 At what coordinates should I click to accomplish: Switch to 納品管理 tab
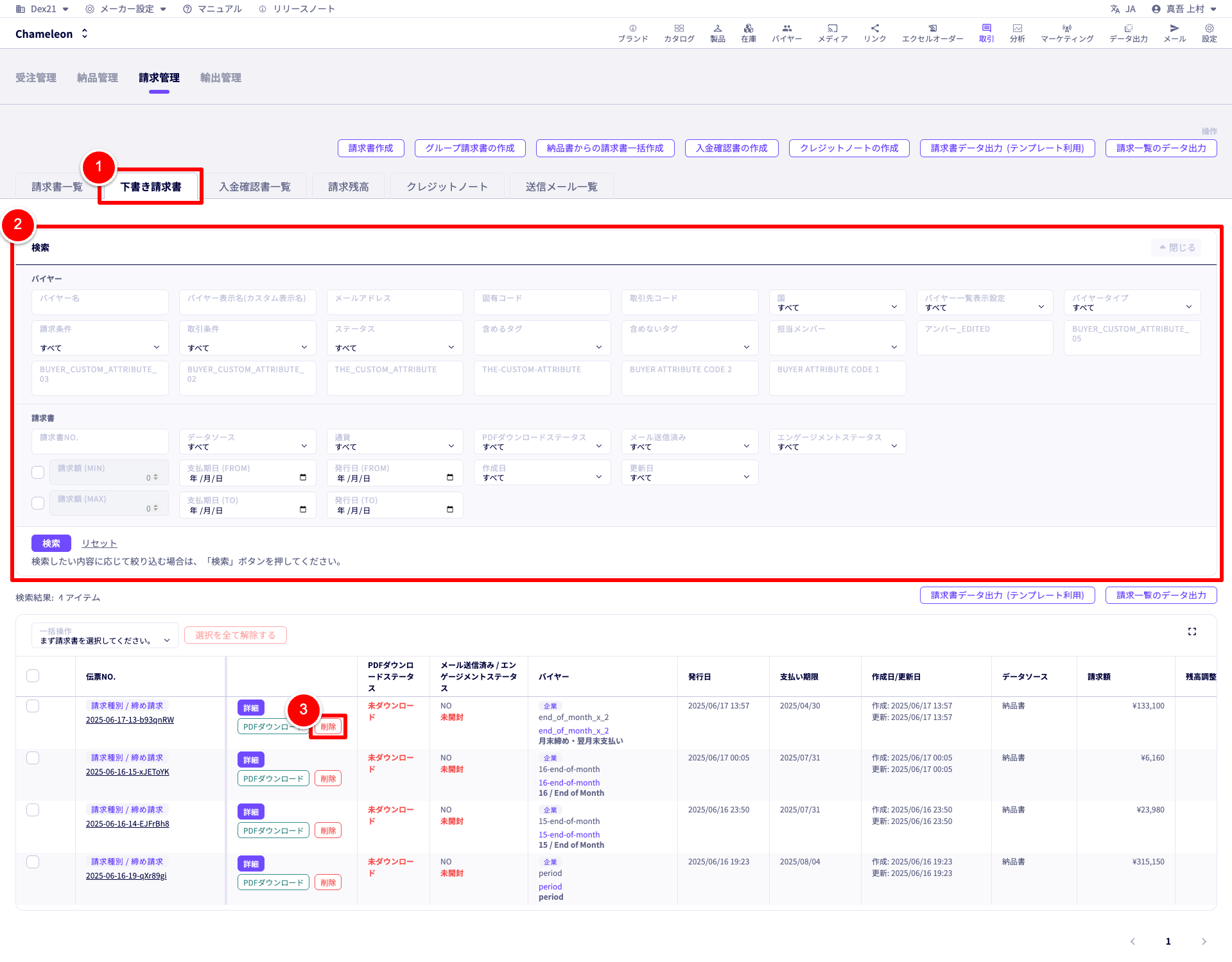coord(98,78)
